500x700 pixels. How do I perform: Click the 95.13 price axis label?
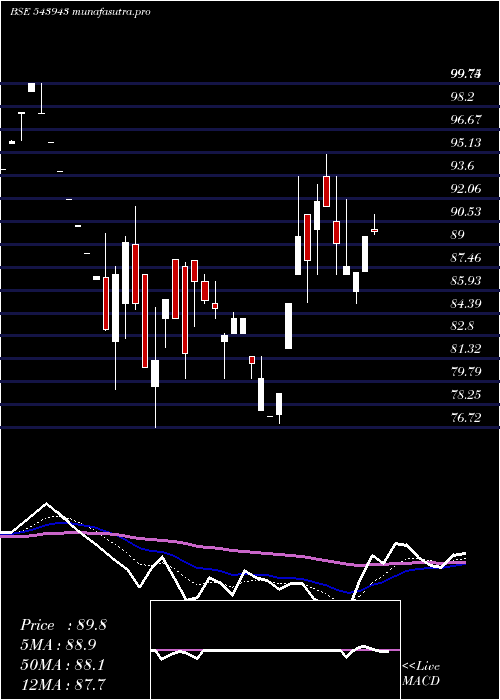[466, 142]
